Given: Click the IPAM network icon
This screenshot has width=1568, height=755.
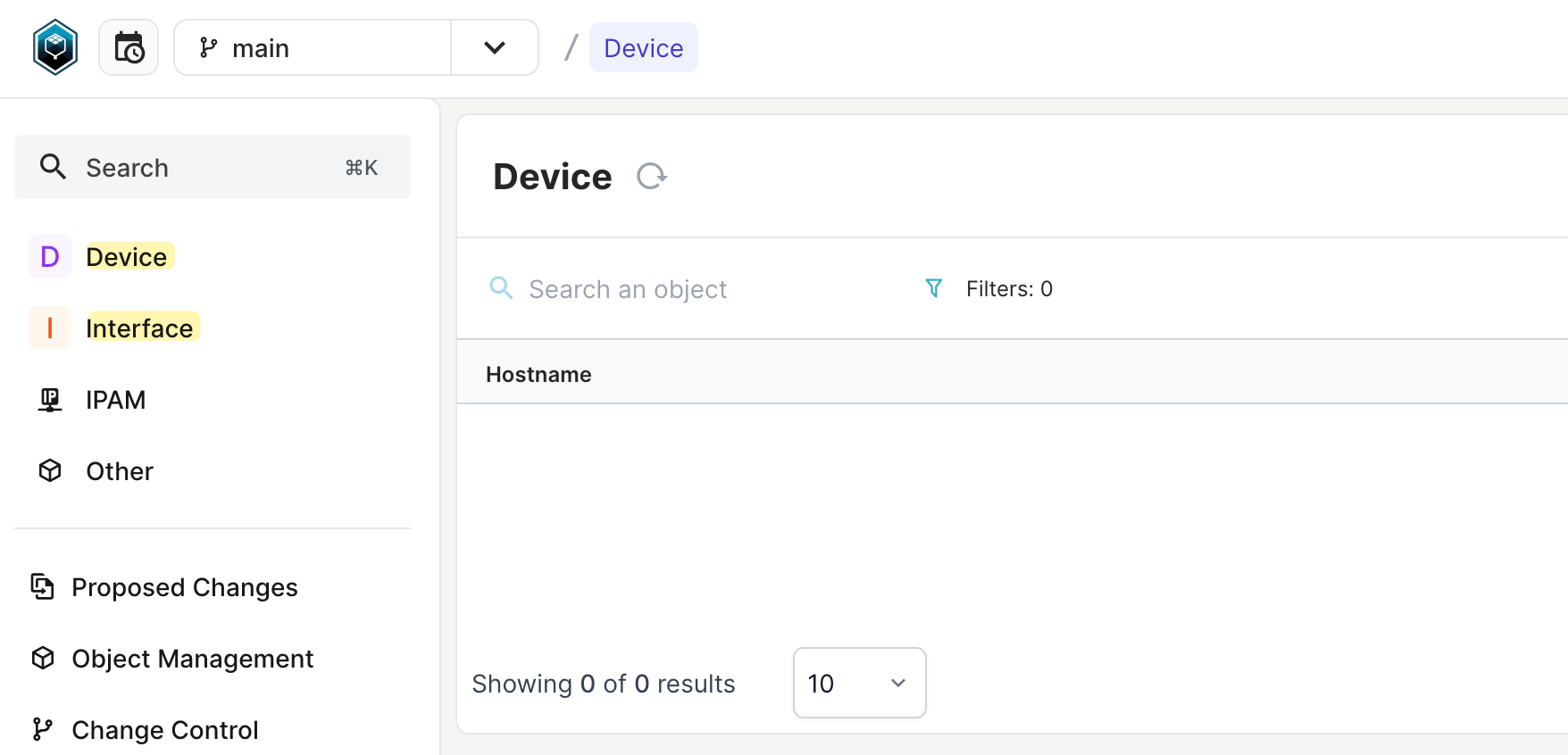Looking at the screenshot, I should tap(50, 400).
